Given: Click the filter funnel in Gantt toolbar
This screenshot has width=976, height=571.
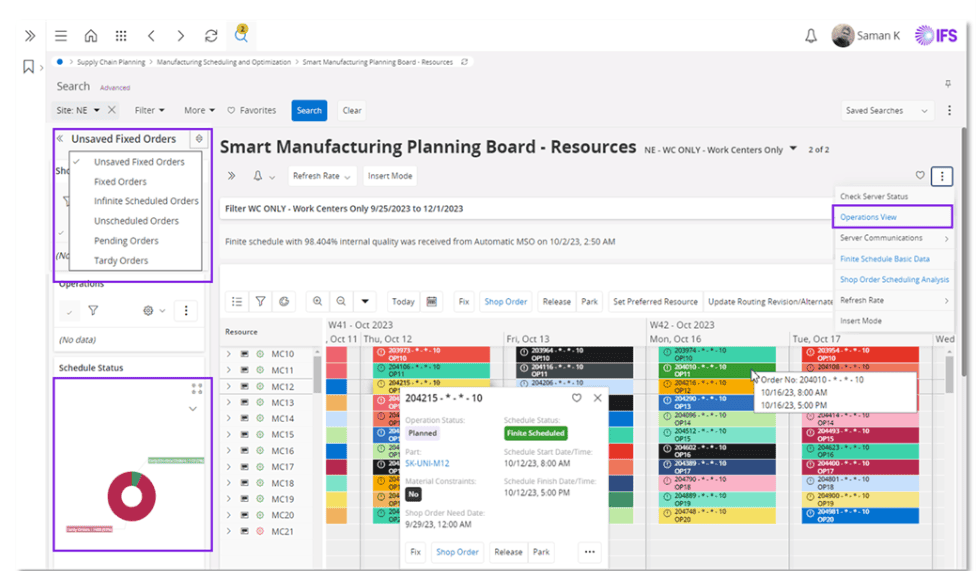Looking at the screenshot, I should point(260,301).
